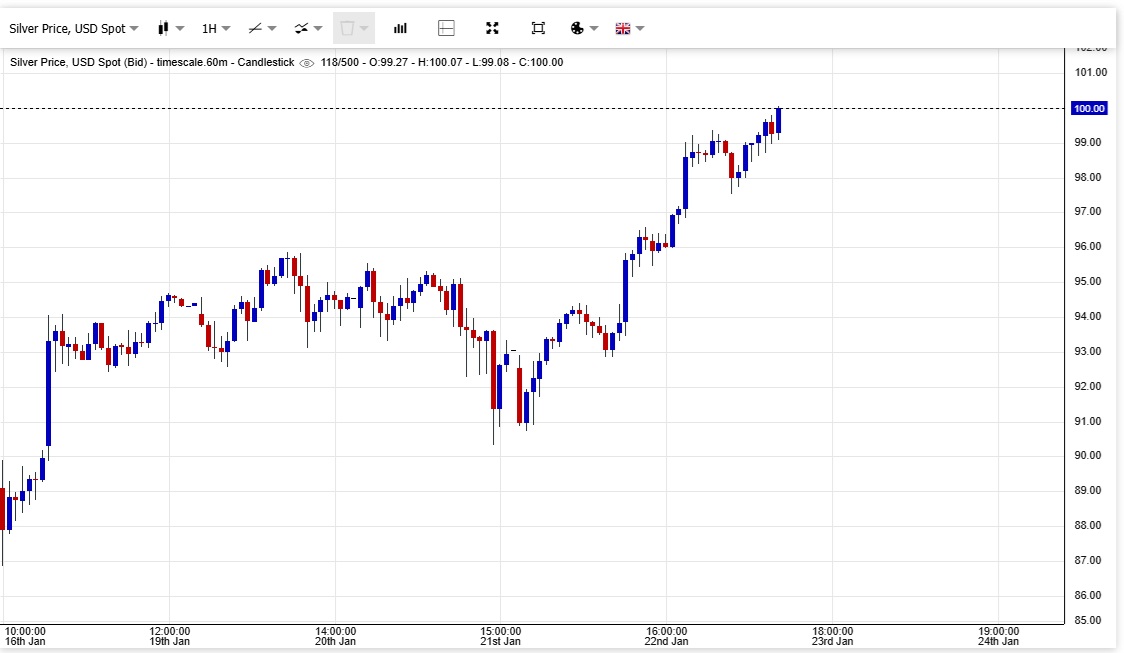Toggle the crosshair grid icon
This screenshot has height=653, width=1124.
pyautogui.click(x=446, y=29)
